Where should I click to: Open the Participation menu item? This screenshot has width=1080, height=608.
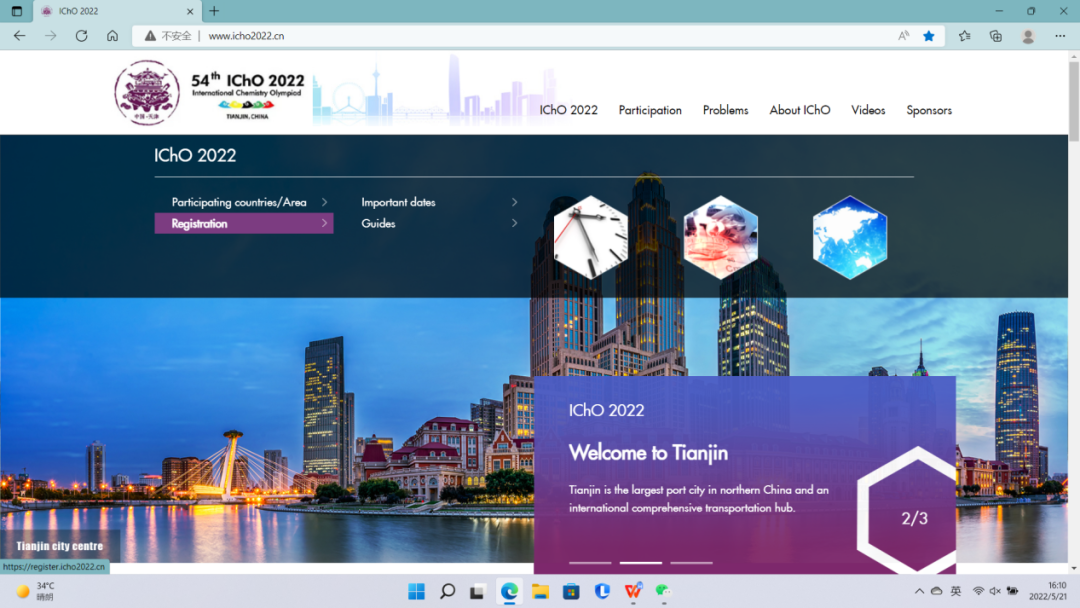[x=650, y=110]
